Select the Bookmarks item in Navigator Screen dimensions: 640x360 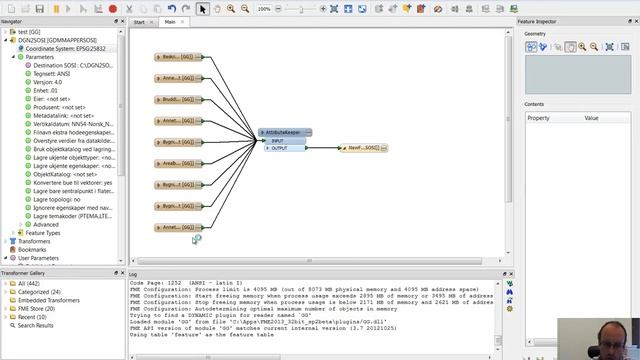pyautogui.click(x=32, y=249)
